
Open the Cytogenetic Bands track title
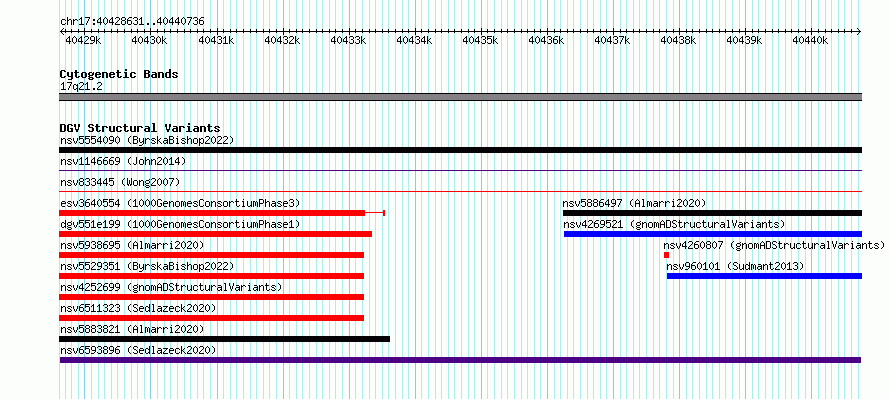(x=119, y=74)
